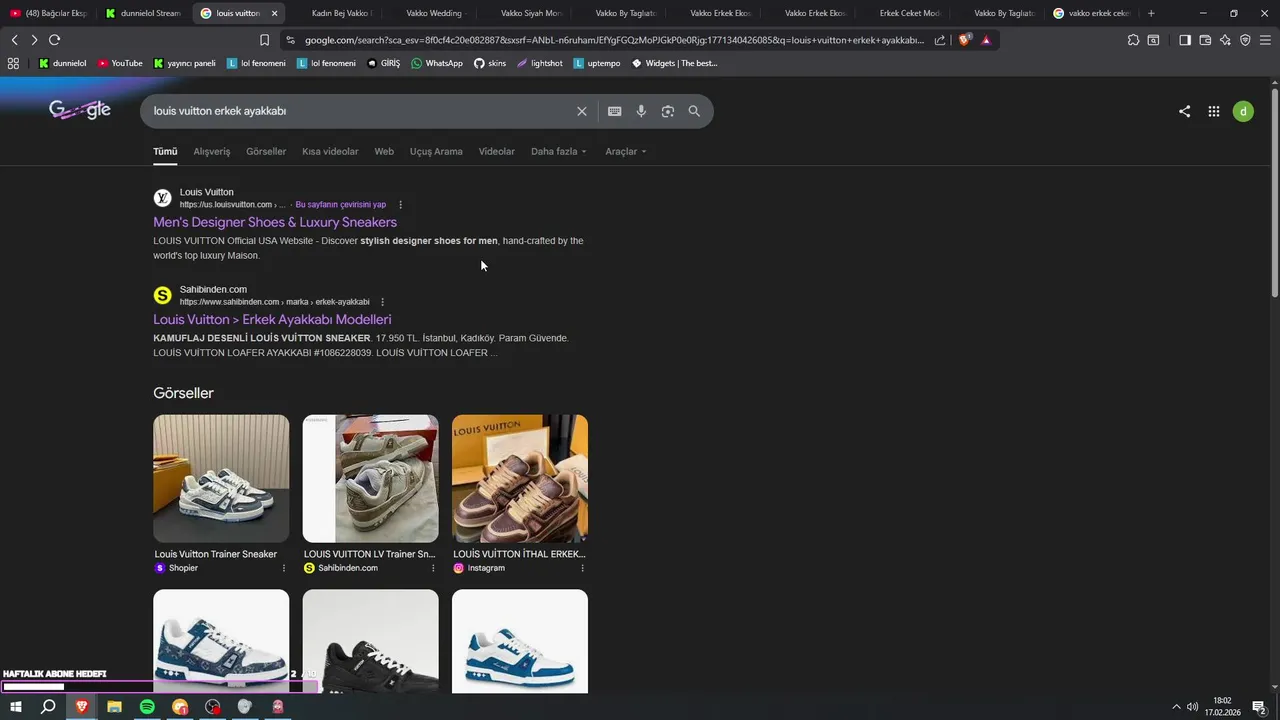Click the magnifier search button in the search bar

(694, 111)
